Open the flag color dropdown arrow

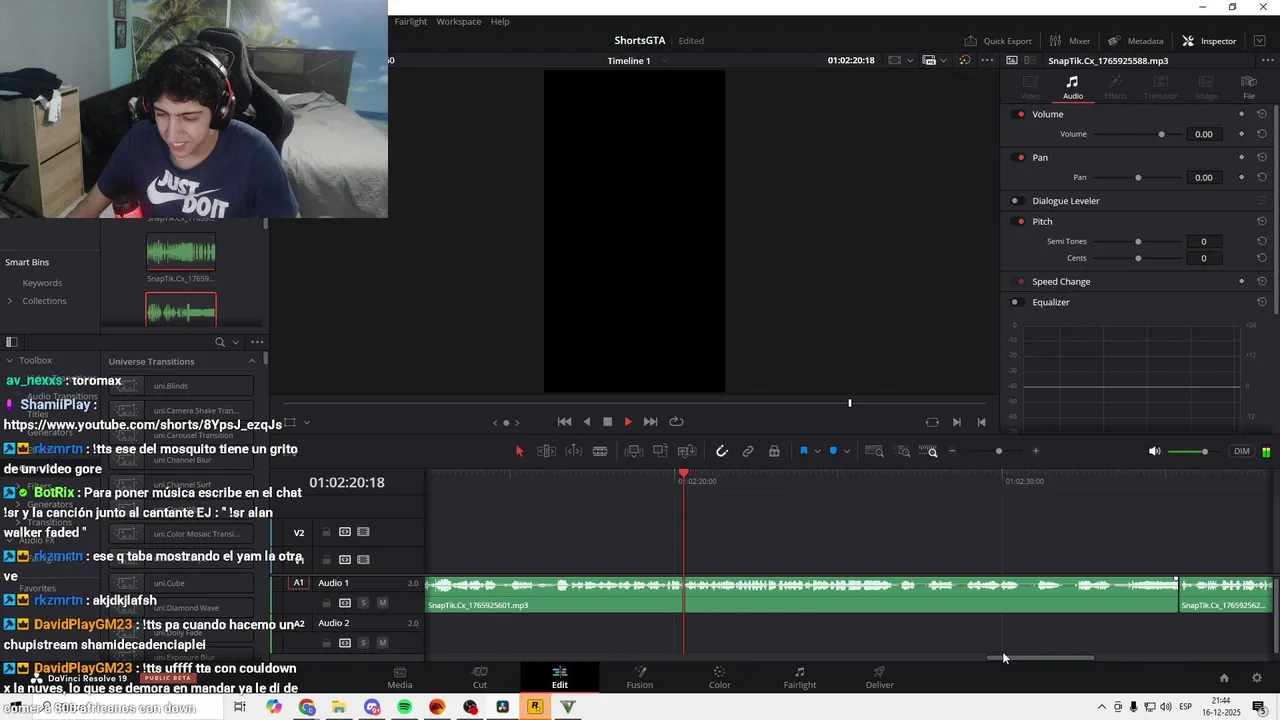817,452
